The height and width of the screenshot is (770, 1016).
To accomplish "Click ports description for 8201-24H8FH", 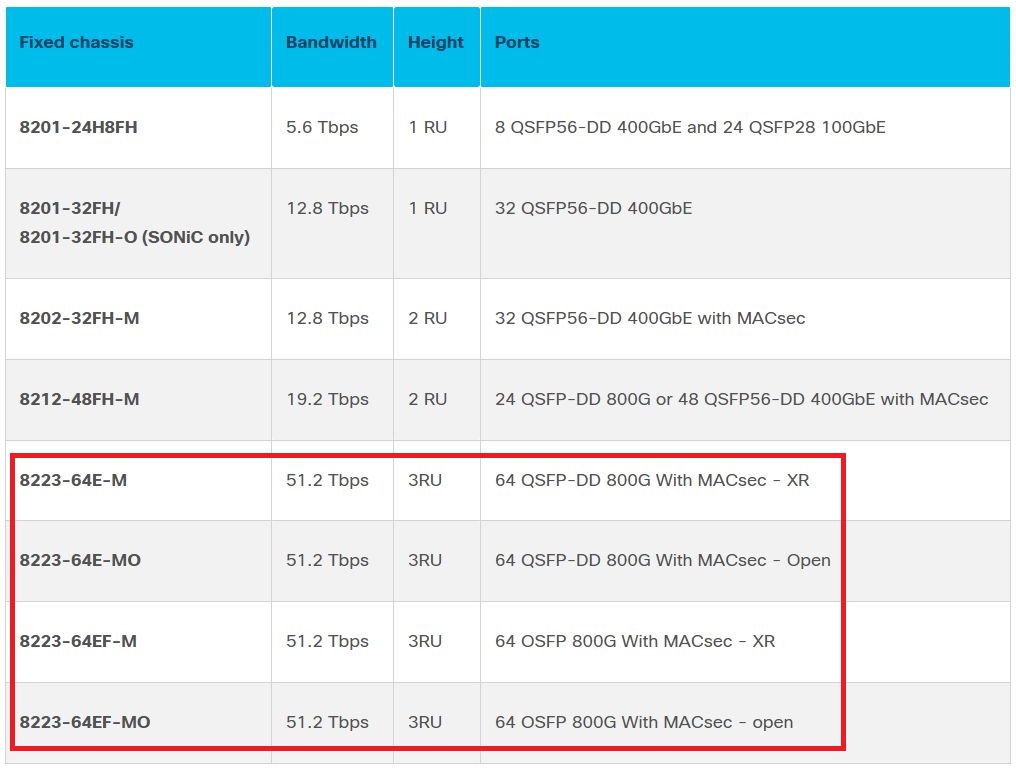I will coord(690,128).
